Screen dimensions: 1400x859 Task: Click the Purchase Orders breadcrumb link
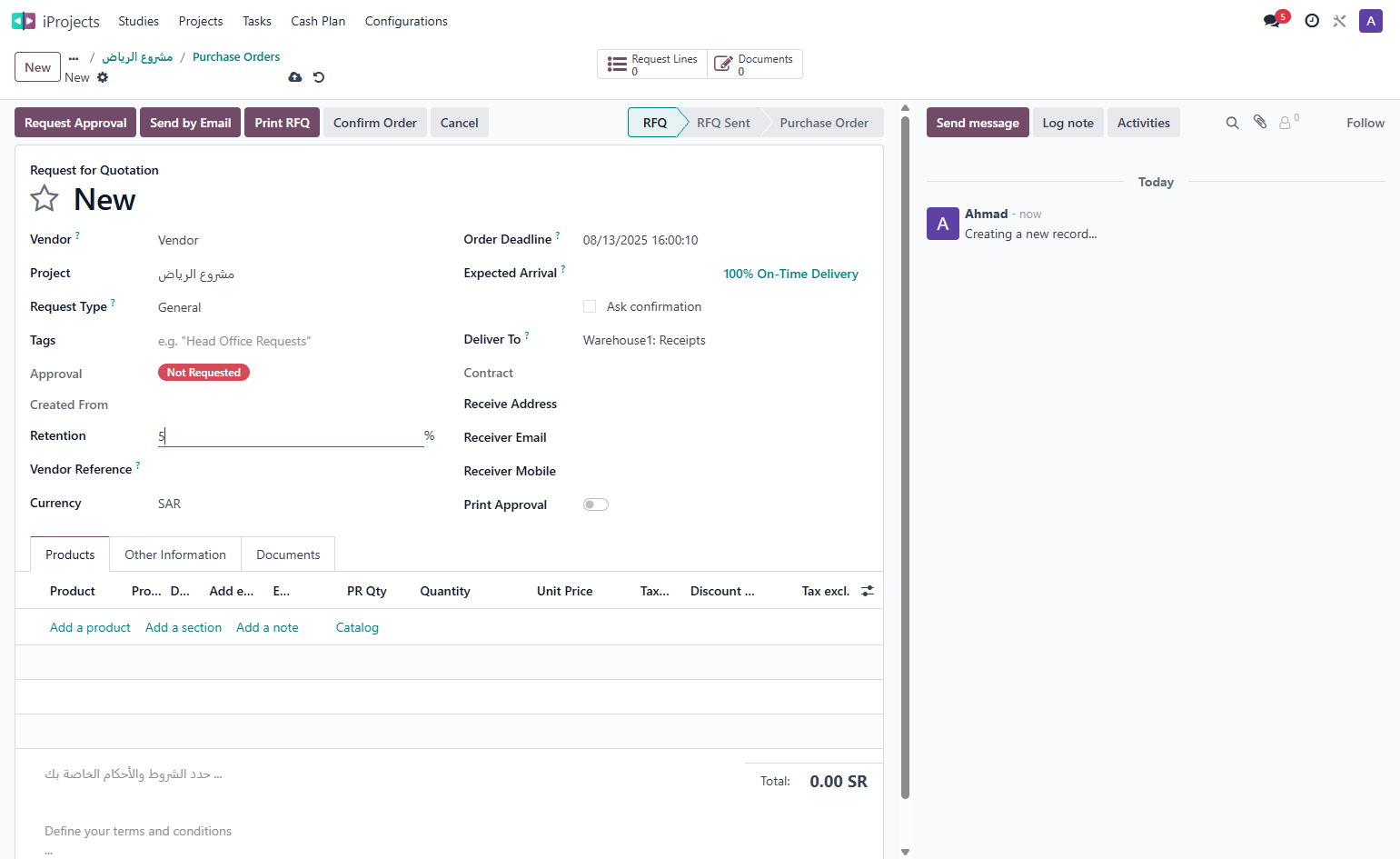tap(236, 56)
